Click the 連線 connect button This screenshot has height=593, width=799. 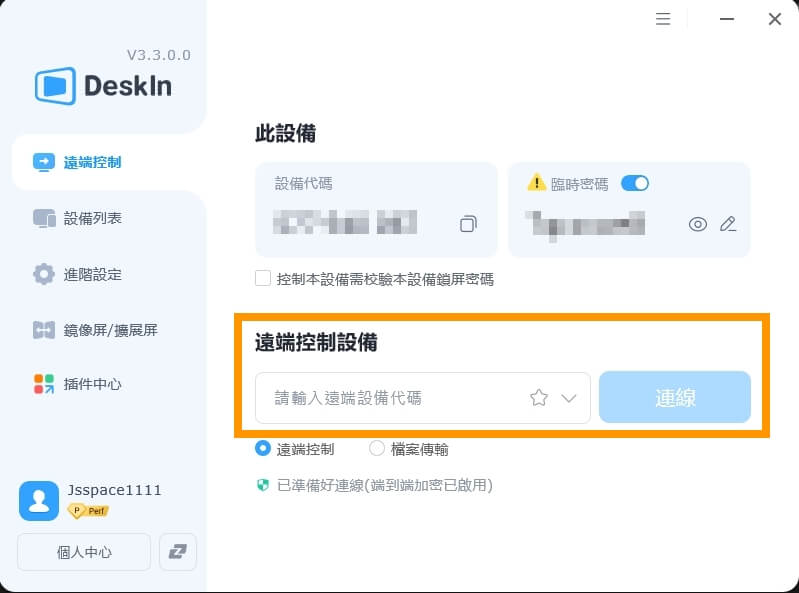(x=675, y=397)
